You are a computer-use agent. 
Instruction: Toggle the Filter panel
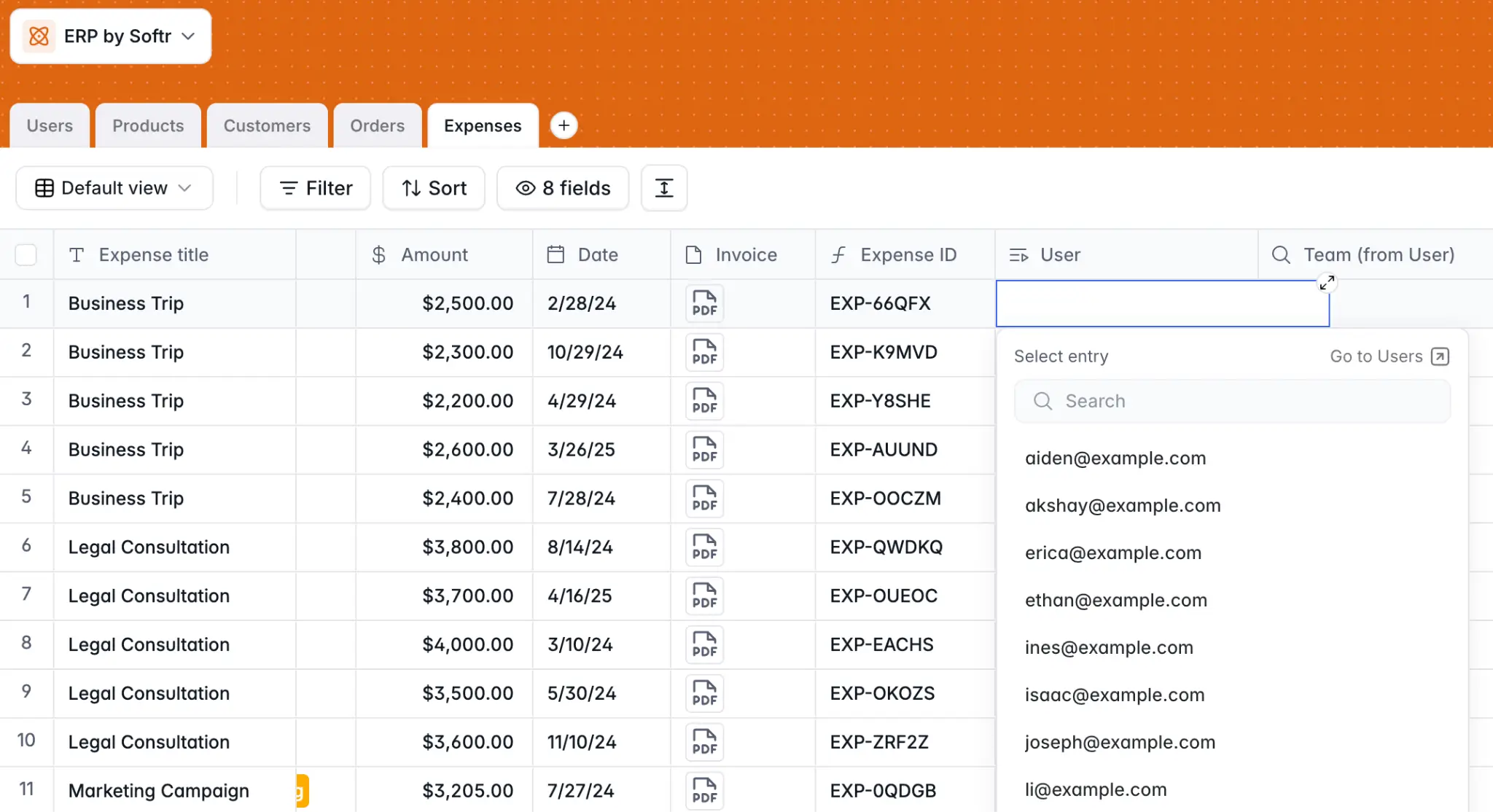click(315, 187)
